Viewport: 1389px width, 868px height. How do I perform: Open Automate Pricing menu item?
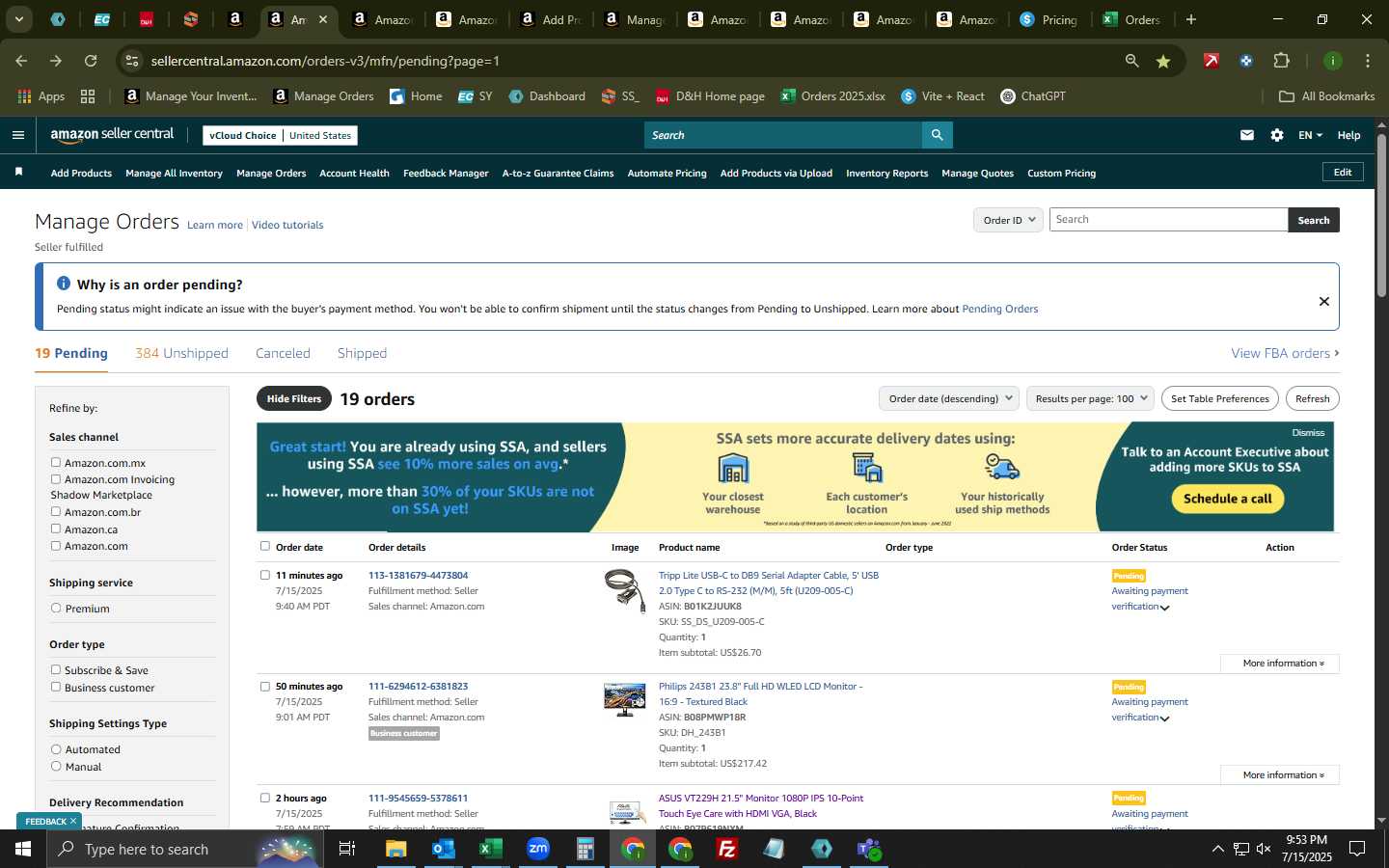pyautogui.click(x=667, y=174)
